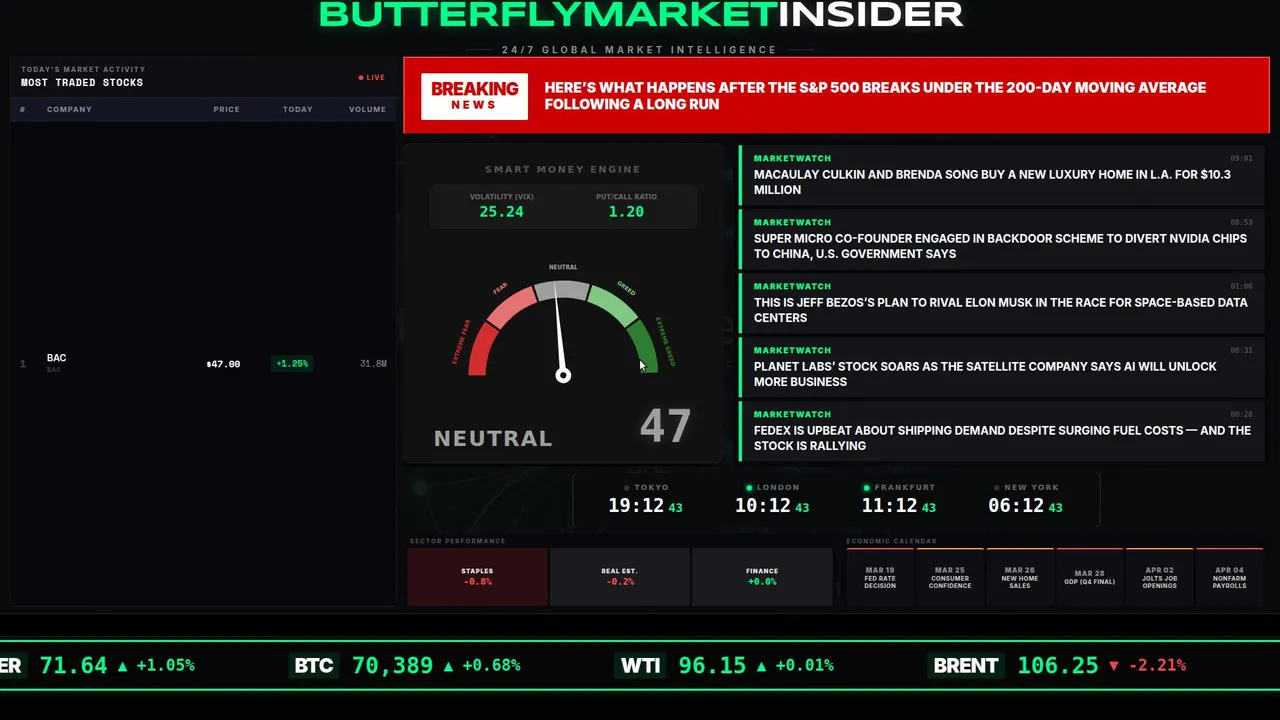
Task: Click the Volatility (VIX) value 25.24
Action: [501, 212]
